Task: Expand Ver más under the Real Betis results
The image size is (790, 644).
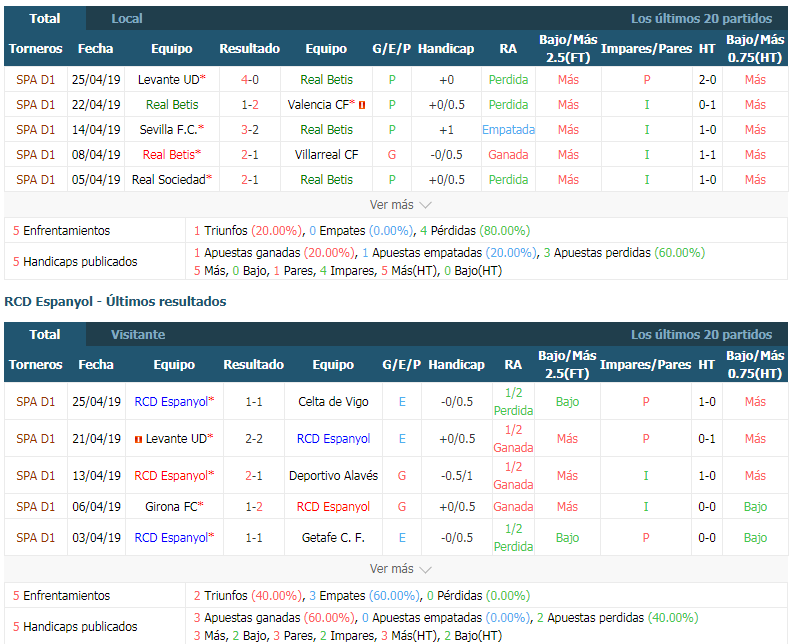Action: click(401, 205)
